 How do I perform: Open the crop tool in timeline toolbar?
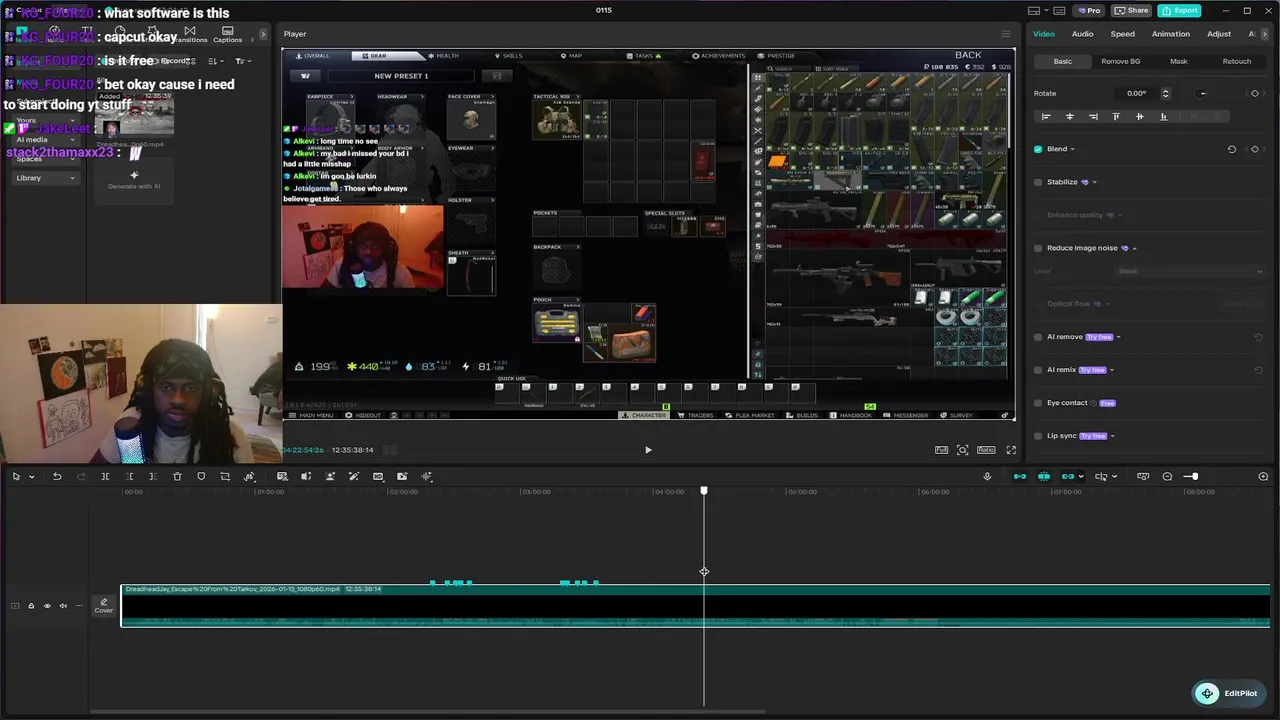(x=225, y=476)
